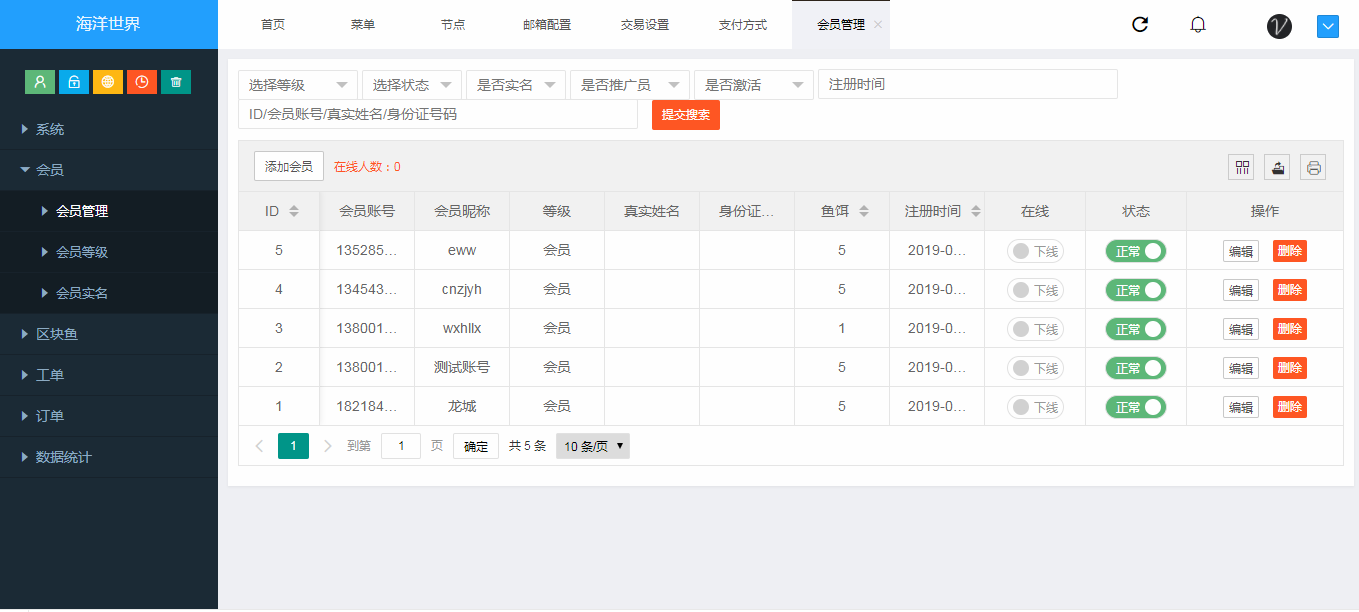Click the round user avatar icon
The width and height of the screenshot is (1359, 612).
[x=1279, y=27]
